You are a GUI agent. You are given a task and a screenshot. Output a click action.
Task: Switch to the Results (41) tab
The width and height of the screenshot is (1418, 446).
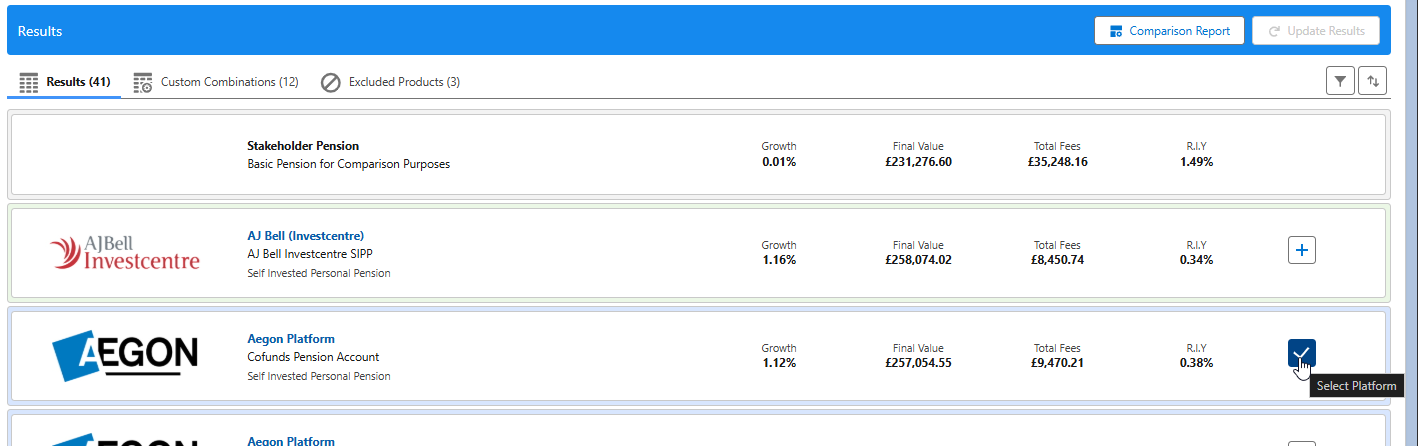pos(65,82)
